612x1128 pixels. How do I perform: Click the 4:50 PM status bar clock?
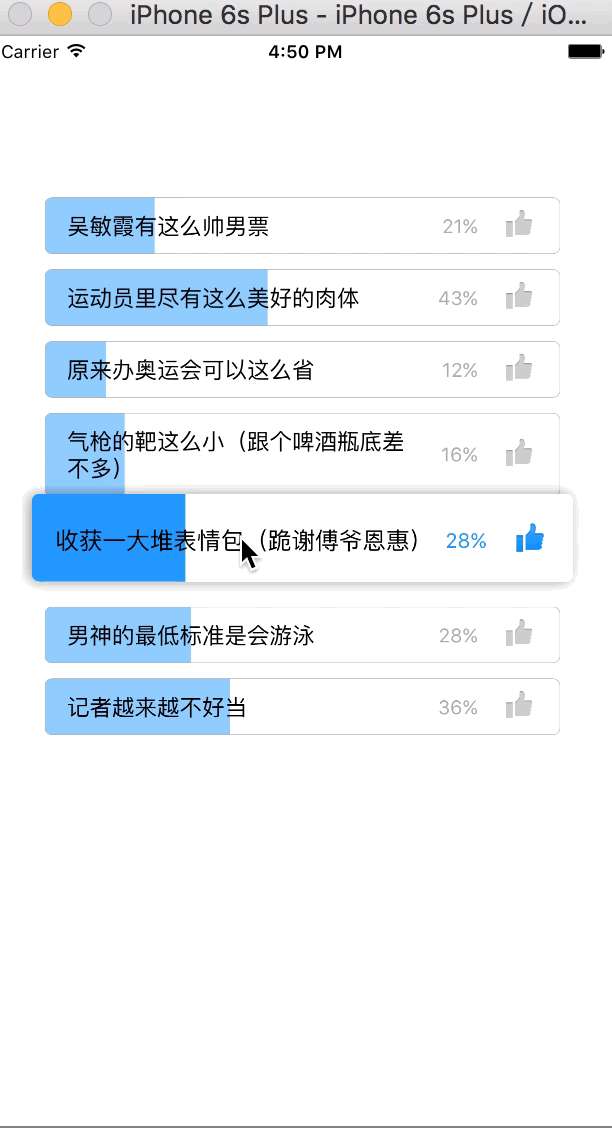pyautogui.click(x=305, y=52)
